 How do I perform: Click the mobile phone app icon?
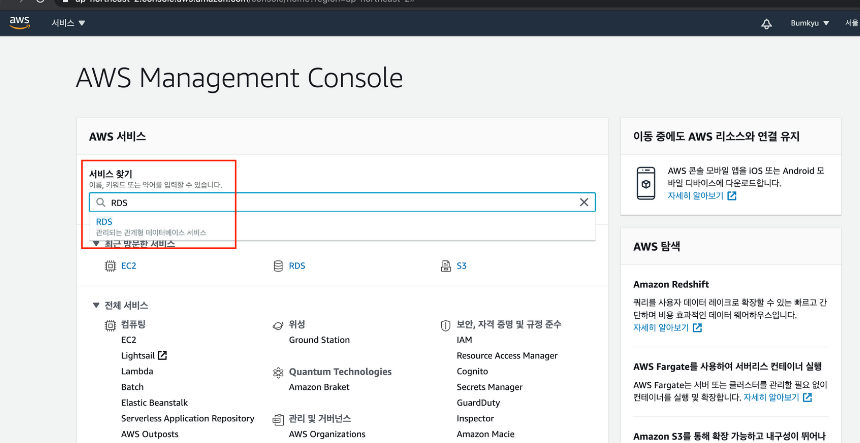[646, 183]
